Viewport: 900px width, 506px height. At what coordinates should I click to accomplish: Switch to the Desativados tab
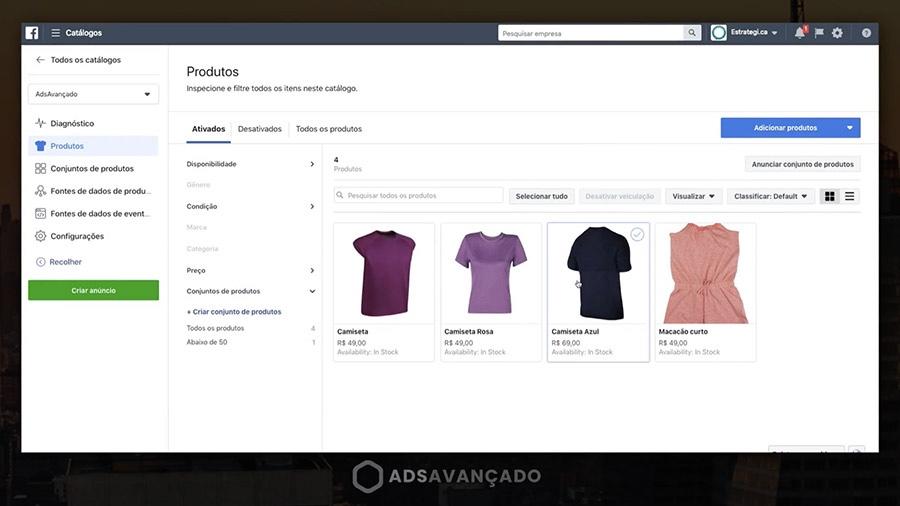[259, 129]
